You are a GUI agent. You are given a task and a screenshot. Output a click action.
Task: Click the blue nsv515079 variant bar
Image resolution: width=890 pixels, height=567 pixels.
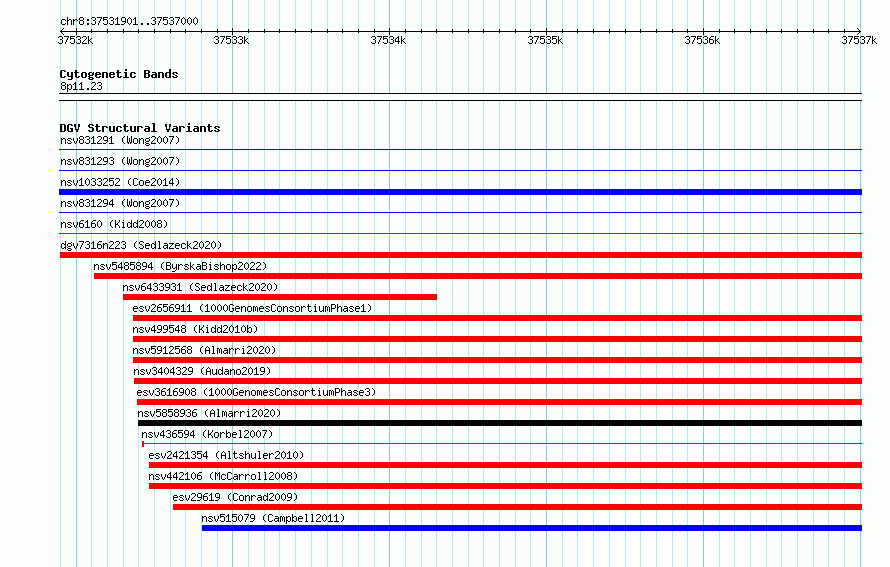(x=532, y=528)
